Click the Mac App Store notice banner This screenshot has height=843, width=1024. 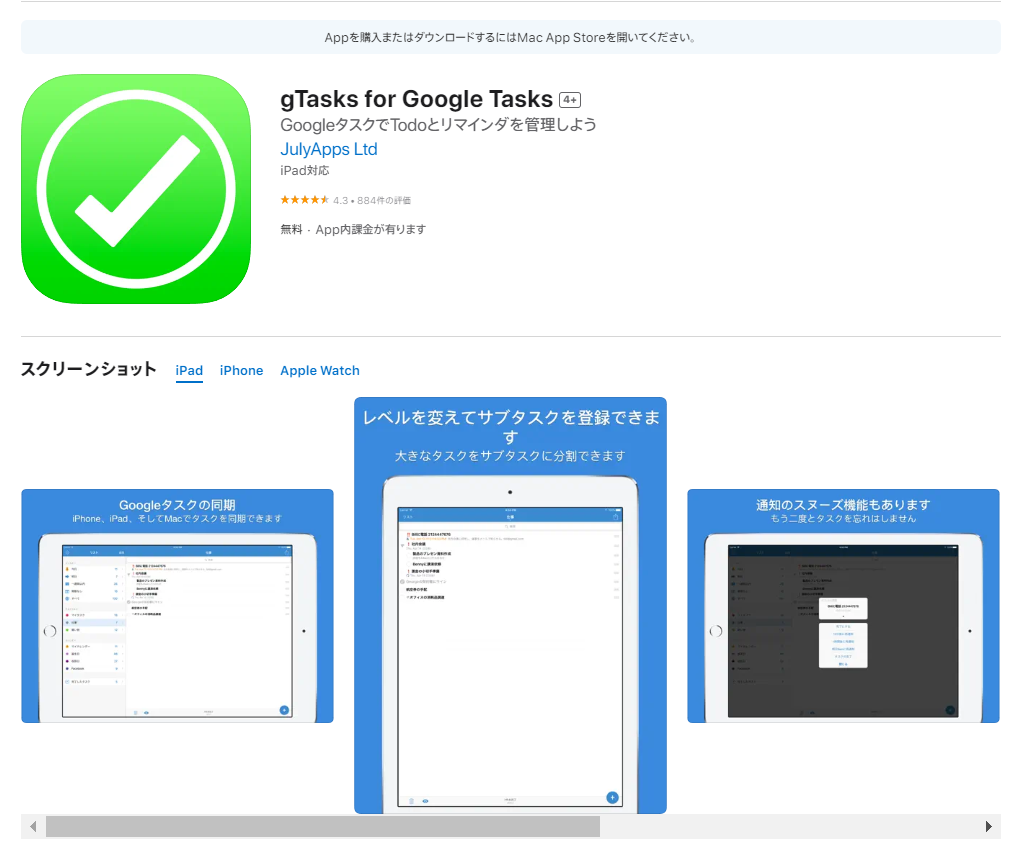coord(511,37)
